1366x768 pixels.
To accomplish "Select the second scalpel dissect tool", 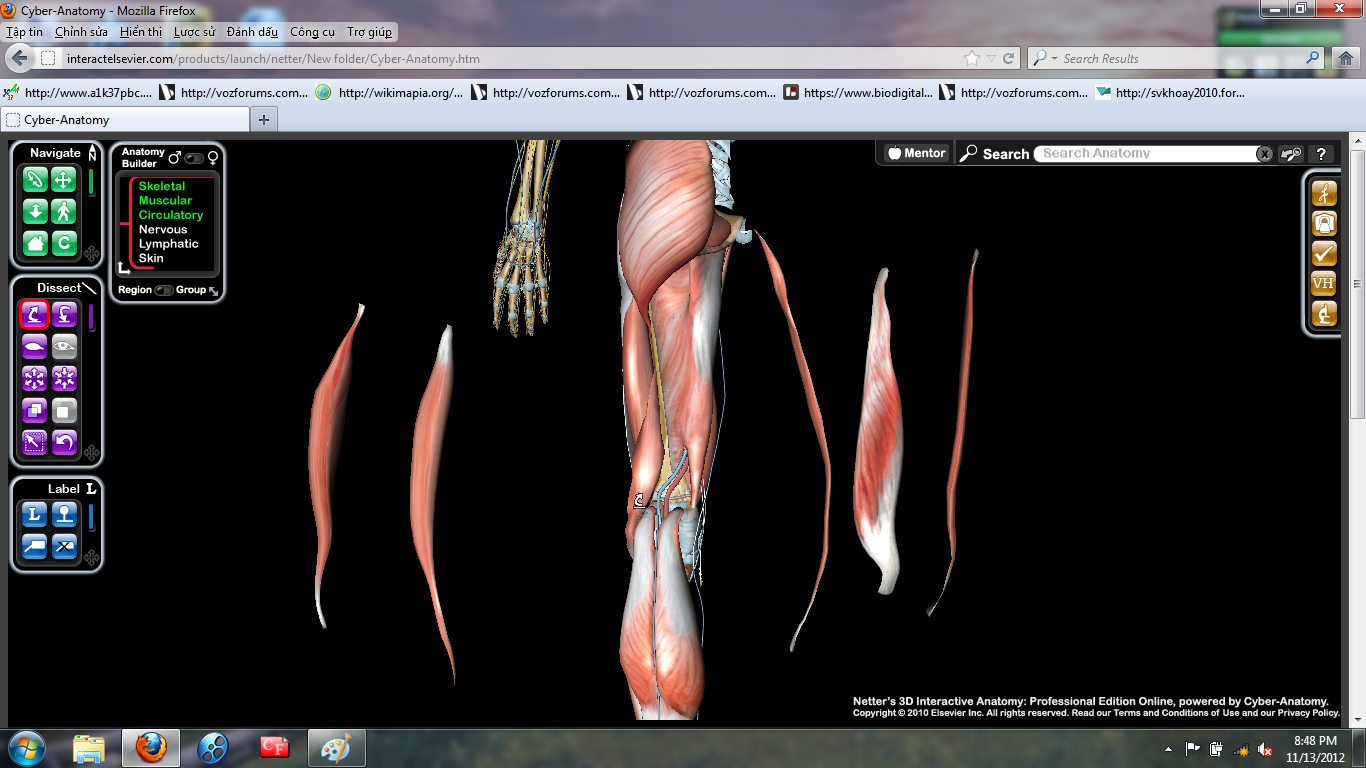I will pos(65,316).
